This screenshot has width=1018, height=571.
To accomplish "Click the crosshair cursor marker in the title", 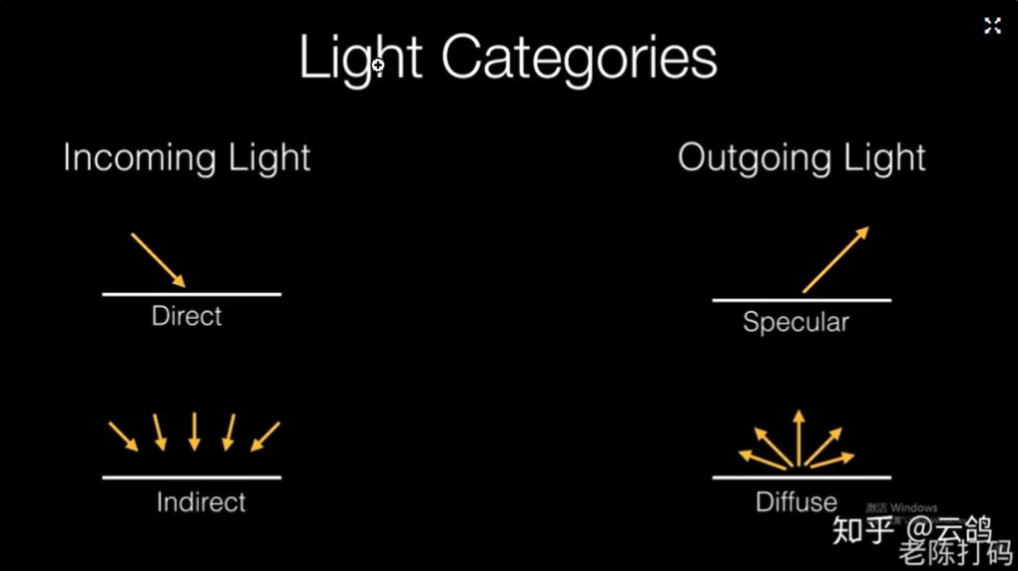I will (x=378, y=65).
